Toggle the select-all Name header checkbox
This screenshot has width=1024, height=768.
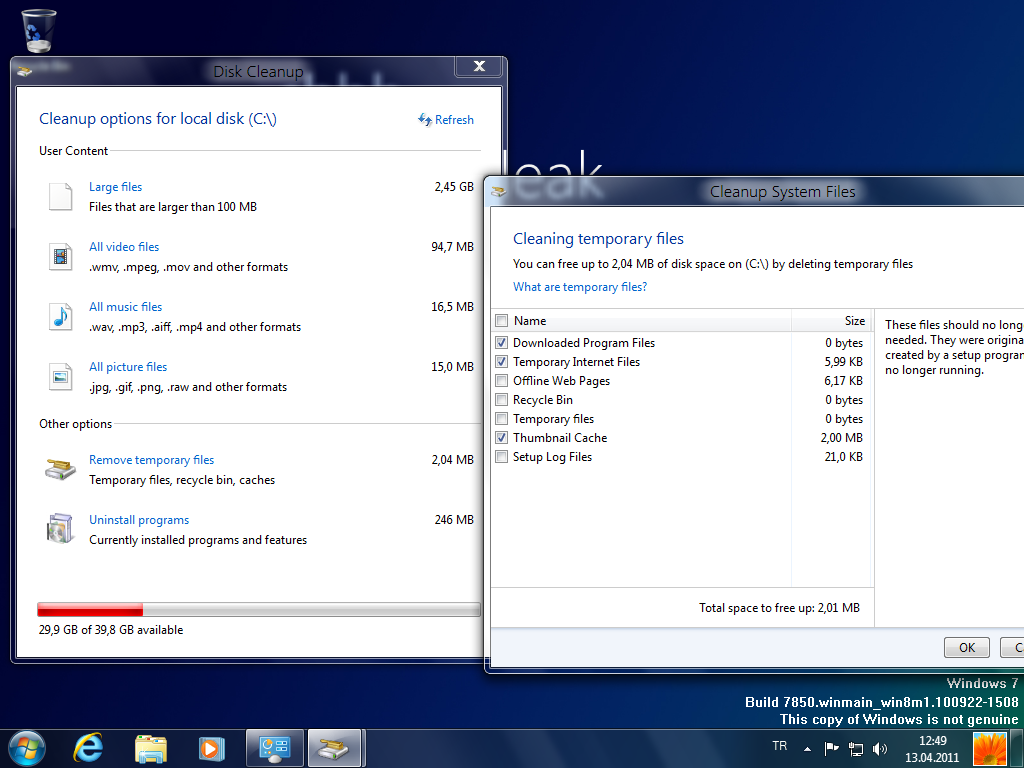(502, 321)
